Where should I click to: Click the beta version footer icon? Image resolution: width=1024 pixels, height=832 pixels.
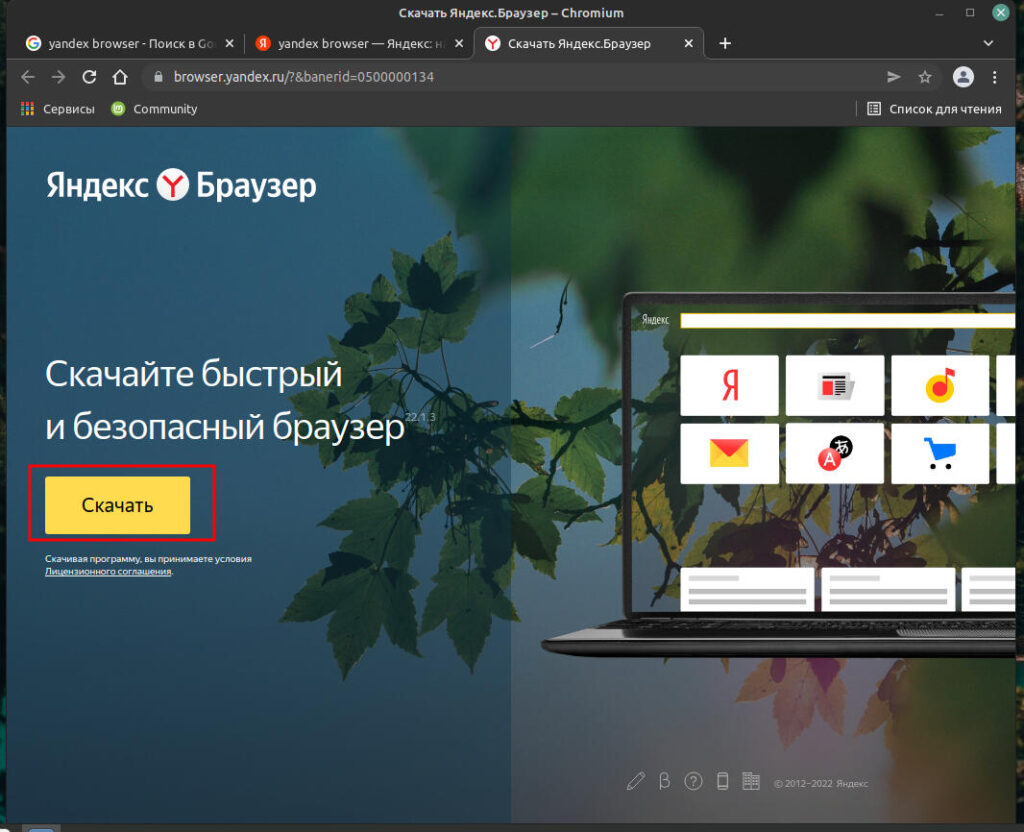point(664,782)
